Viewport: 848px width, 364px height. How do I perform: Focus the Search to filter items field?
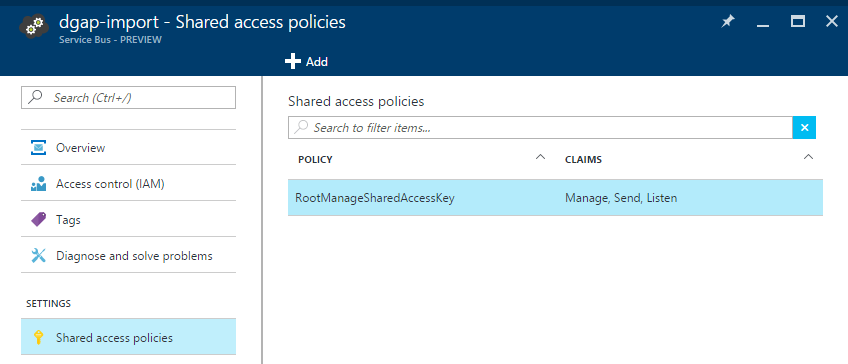(x=540, y=128)
